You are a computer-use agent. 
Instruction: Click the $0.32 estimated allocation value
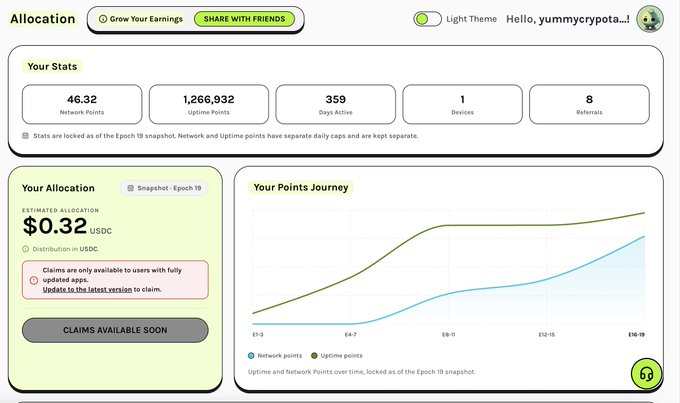point(55,226)
